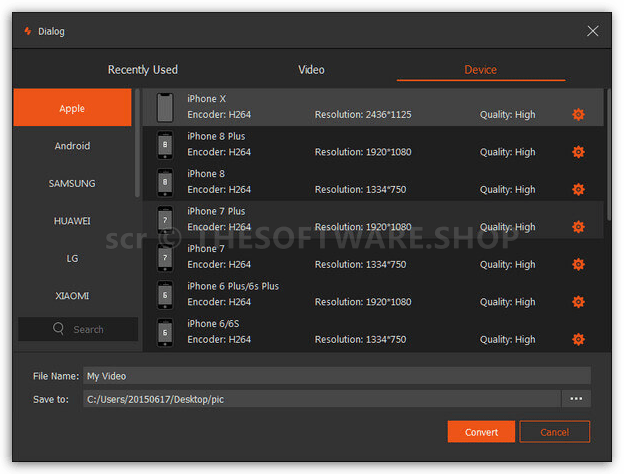
Task: Open settings gear for iPhone 8
Action: point(578,189)
